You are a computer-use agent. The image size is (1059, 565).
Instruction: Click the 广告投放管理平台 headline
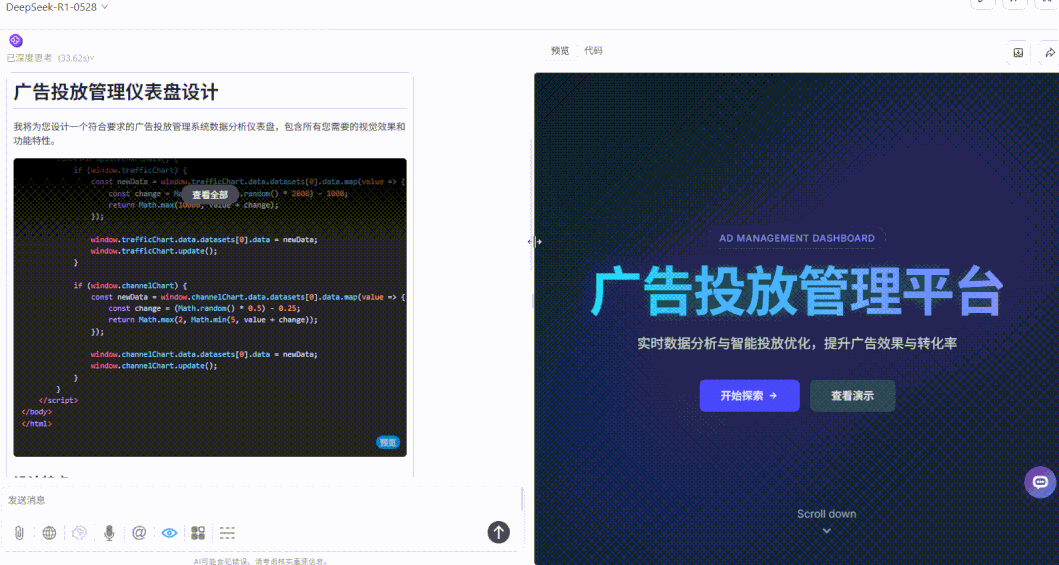797,292
